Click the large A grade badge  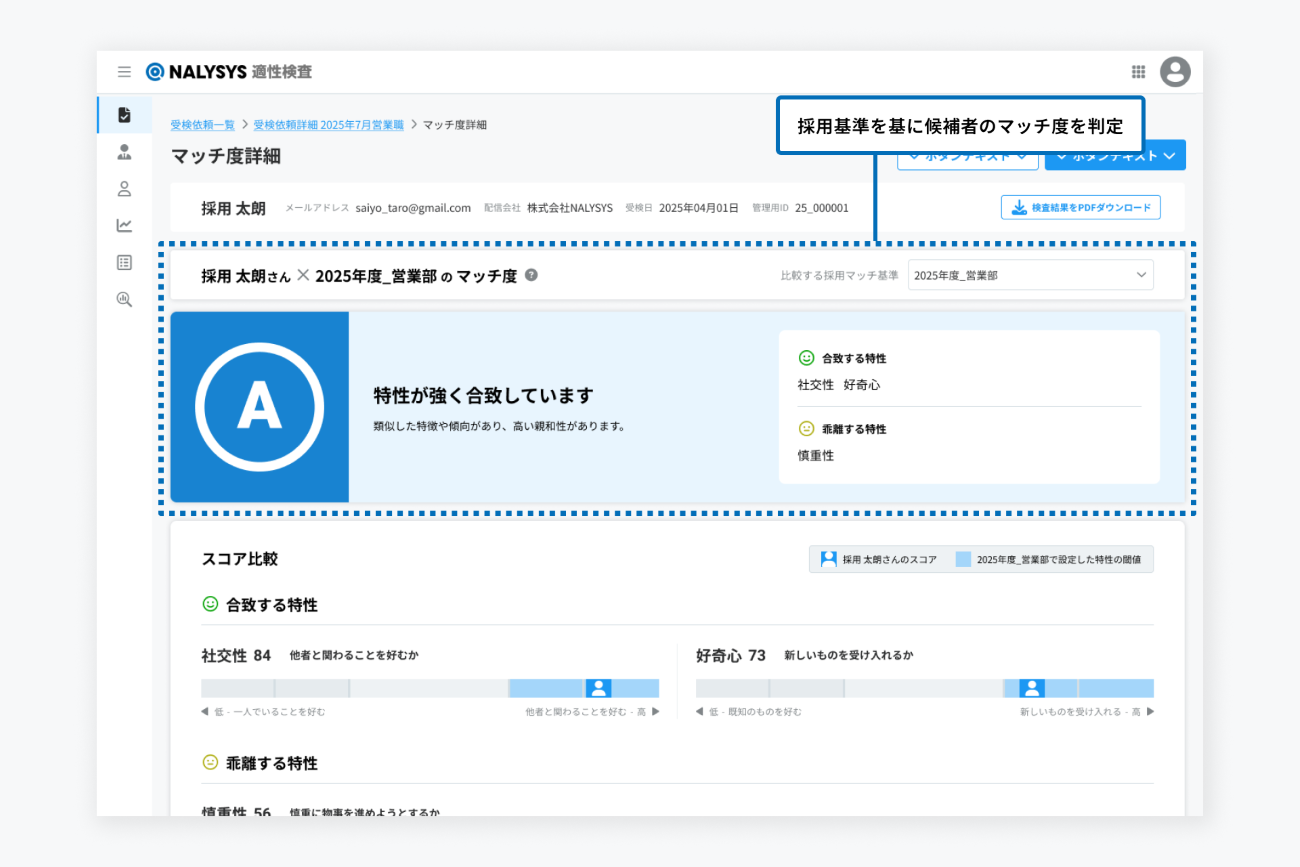(259, 406)
